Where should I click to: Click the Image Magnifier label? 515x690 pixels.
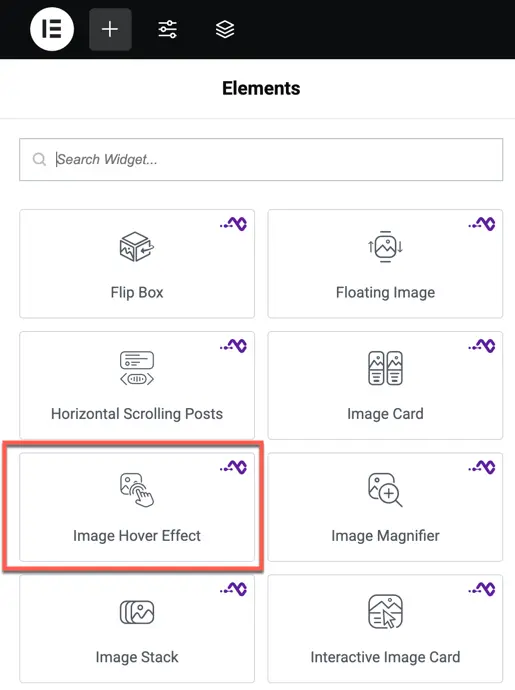(386, 536)
